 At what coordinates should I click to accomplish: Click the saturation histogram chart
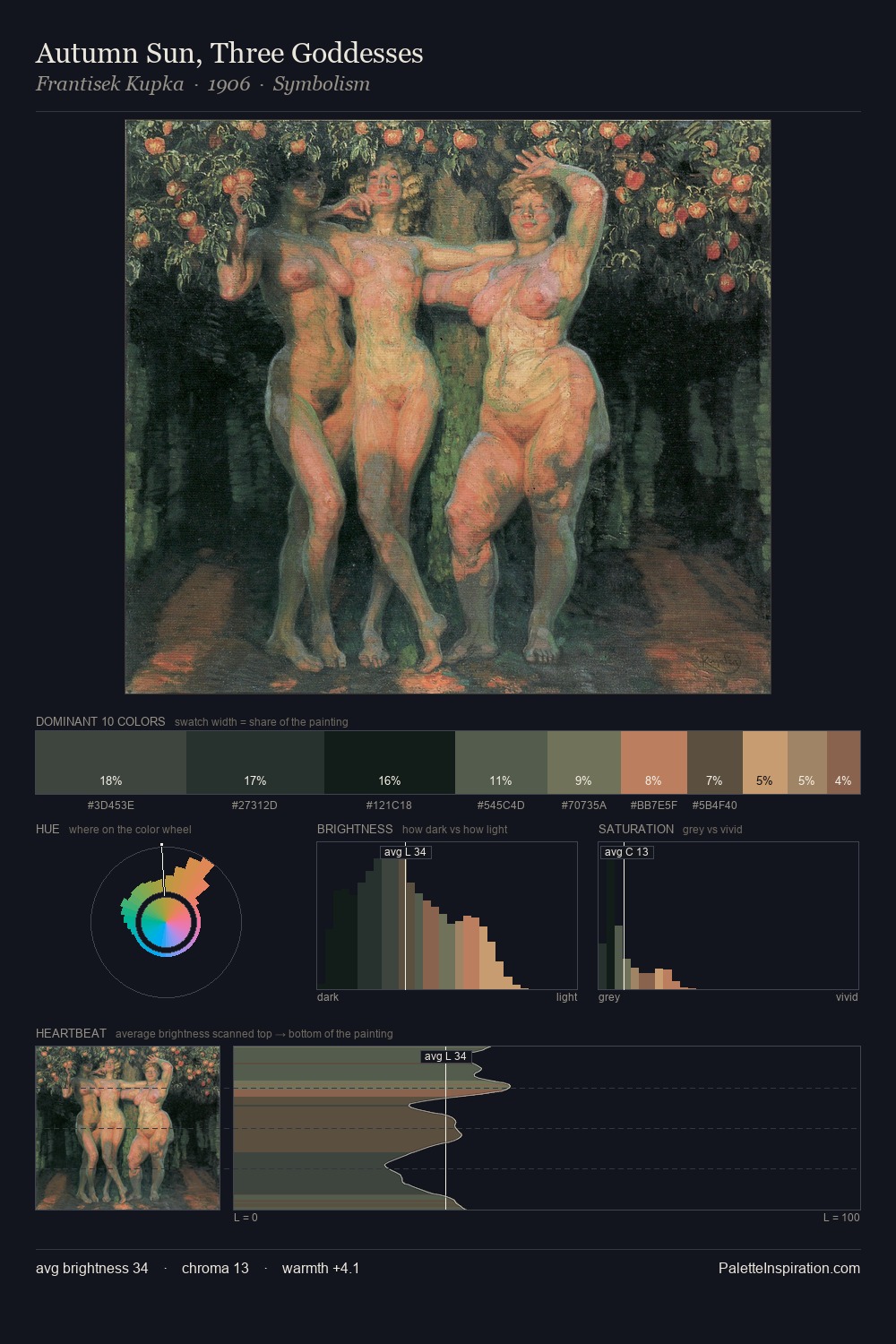[728, 916]
